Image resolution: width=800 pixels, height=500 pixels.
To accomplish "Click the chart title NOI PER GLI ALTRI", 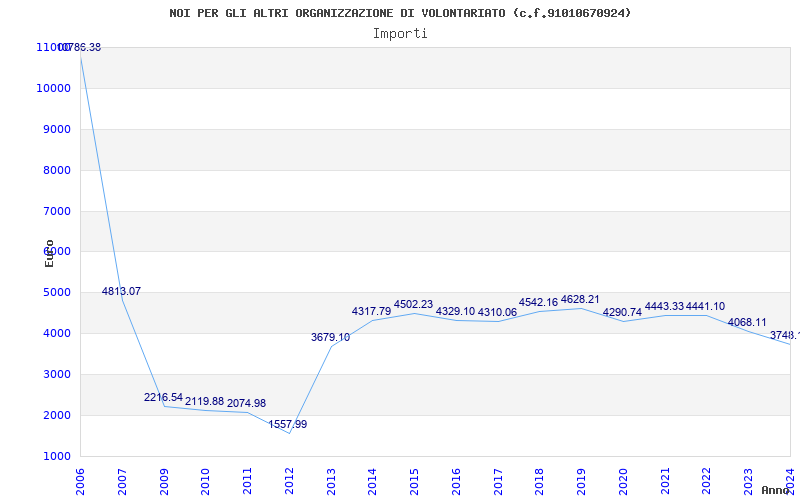I will (x=400, y=13).
